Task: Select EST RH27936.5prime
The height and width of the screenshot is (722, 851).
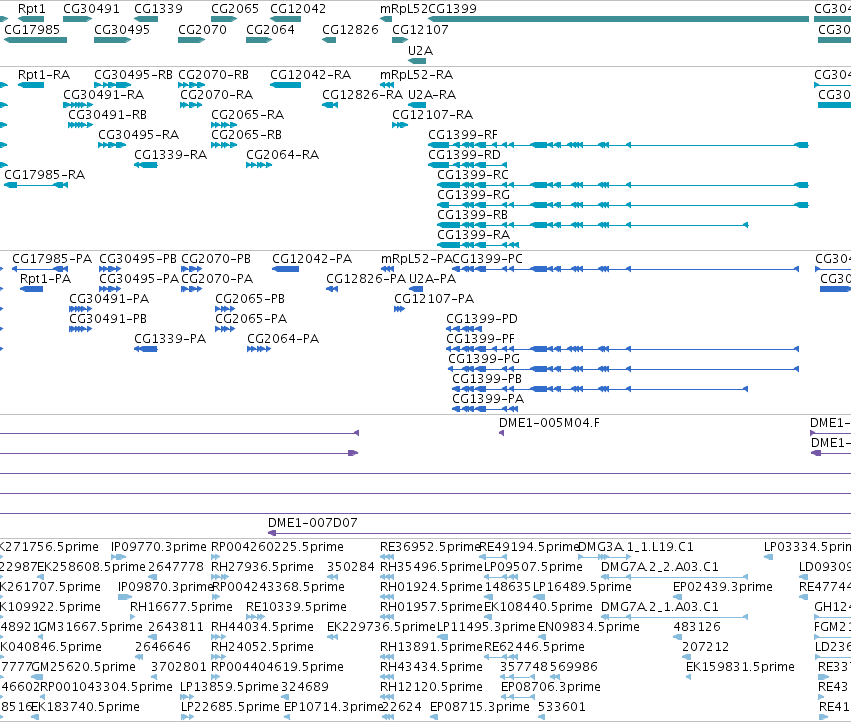Action: [262, 567]
